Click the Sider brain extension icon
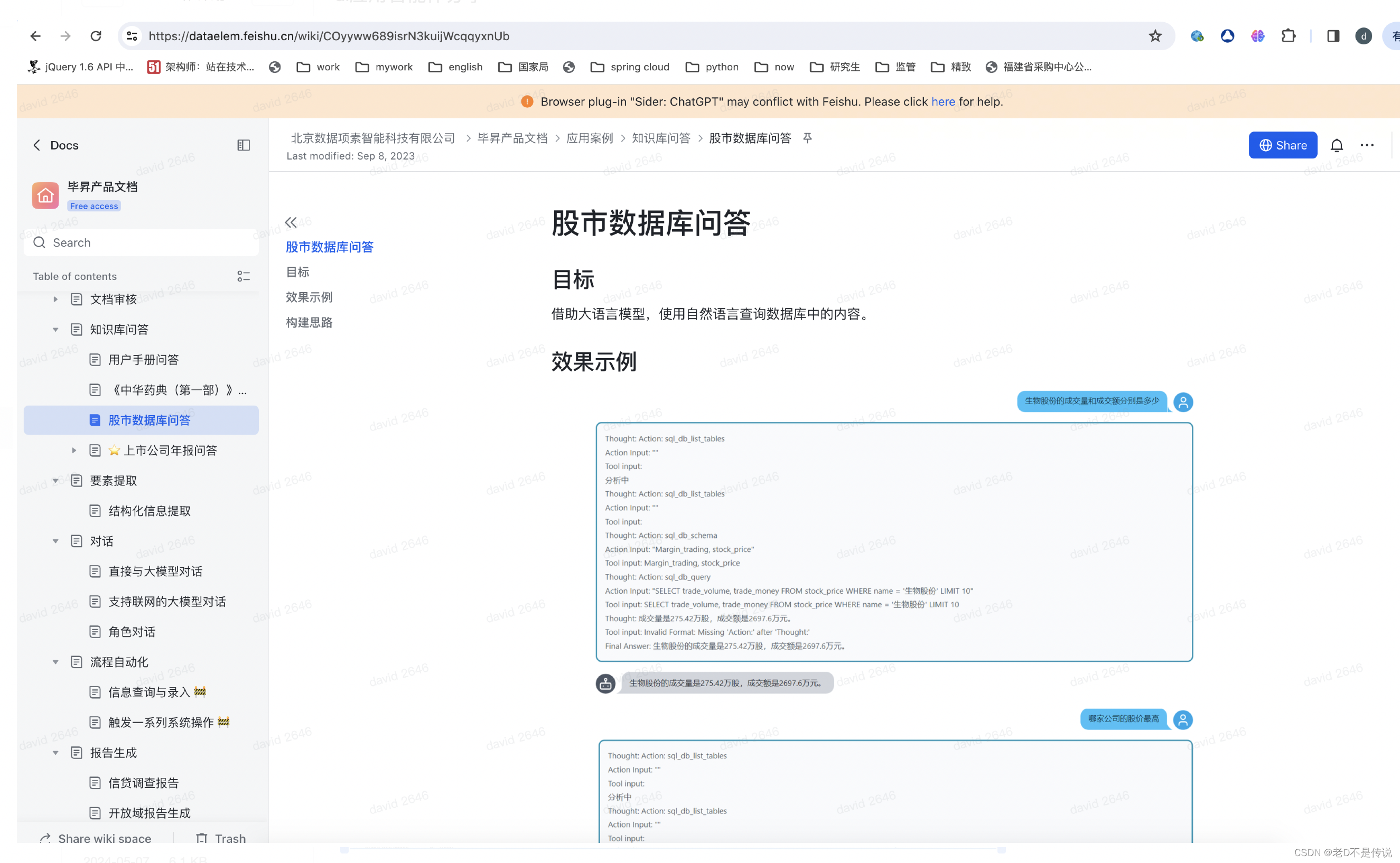Viewport: 1400px width, 863px height. [x=1257, y=36]
